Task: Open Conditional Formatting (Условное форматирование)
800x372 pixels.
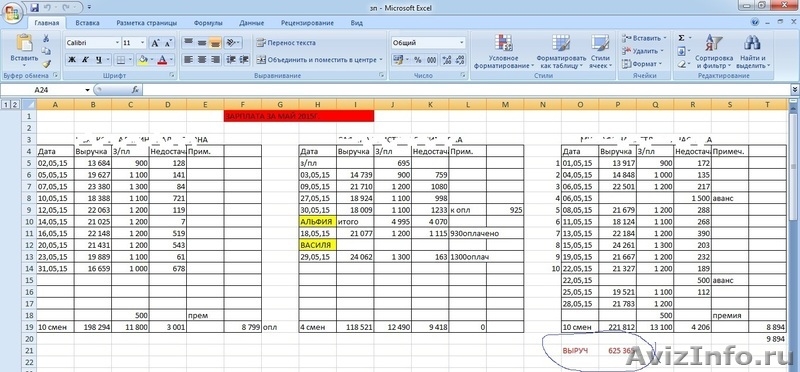Action: click(x=503, y=52)
